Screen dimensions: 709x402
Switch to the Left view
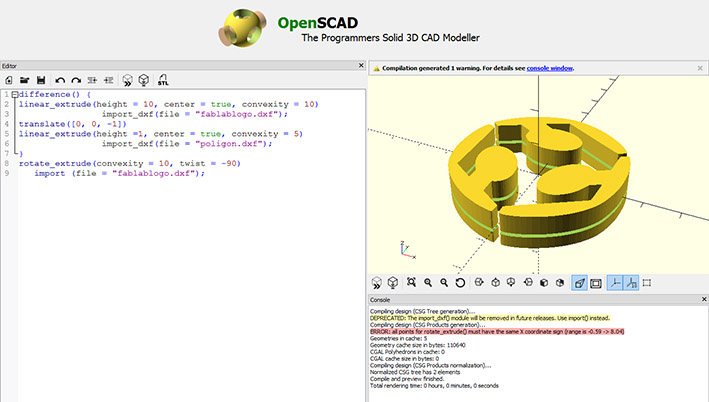click(x=528, y=283)
